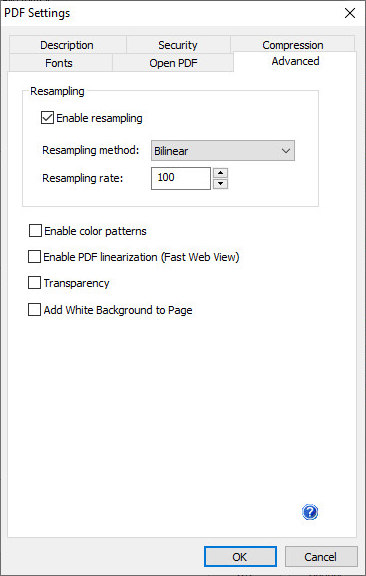The width and height of the screenshot is (366, 576).
Task: Enable color patterns checkbox
Action: click(35, 231)
